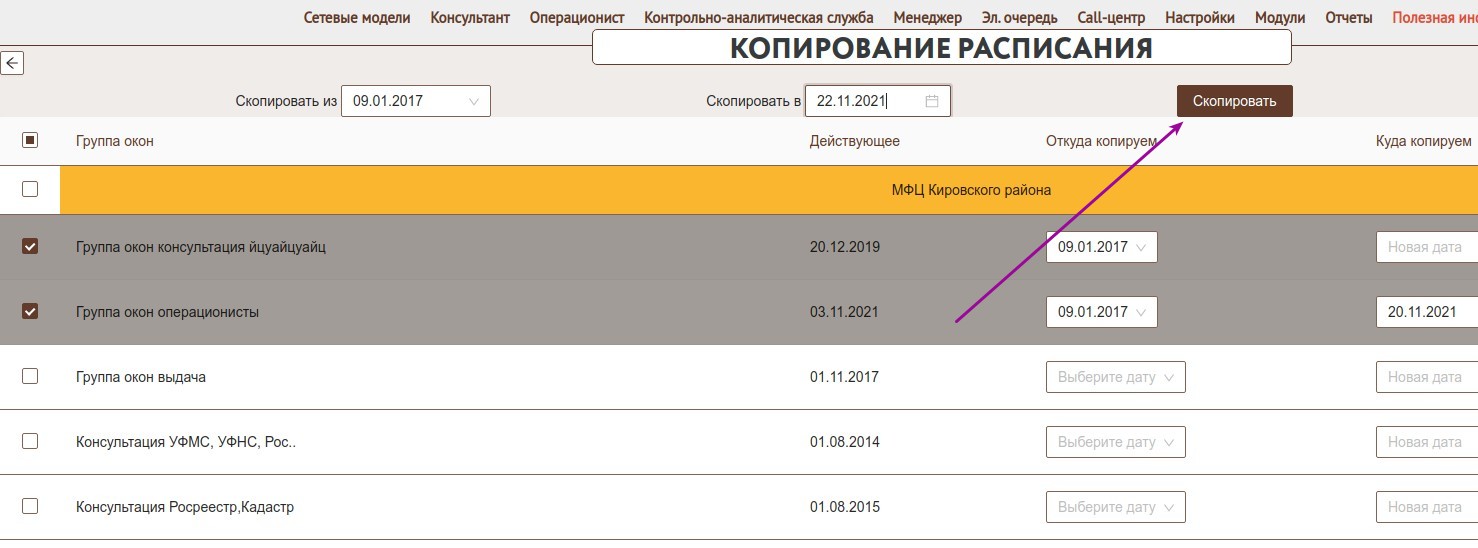
Task: Click 'Новая дата' field for выдача row
Action: point(1426,377)
